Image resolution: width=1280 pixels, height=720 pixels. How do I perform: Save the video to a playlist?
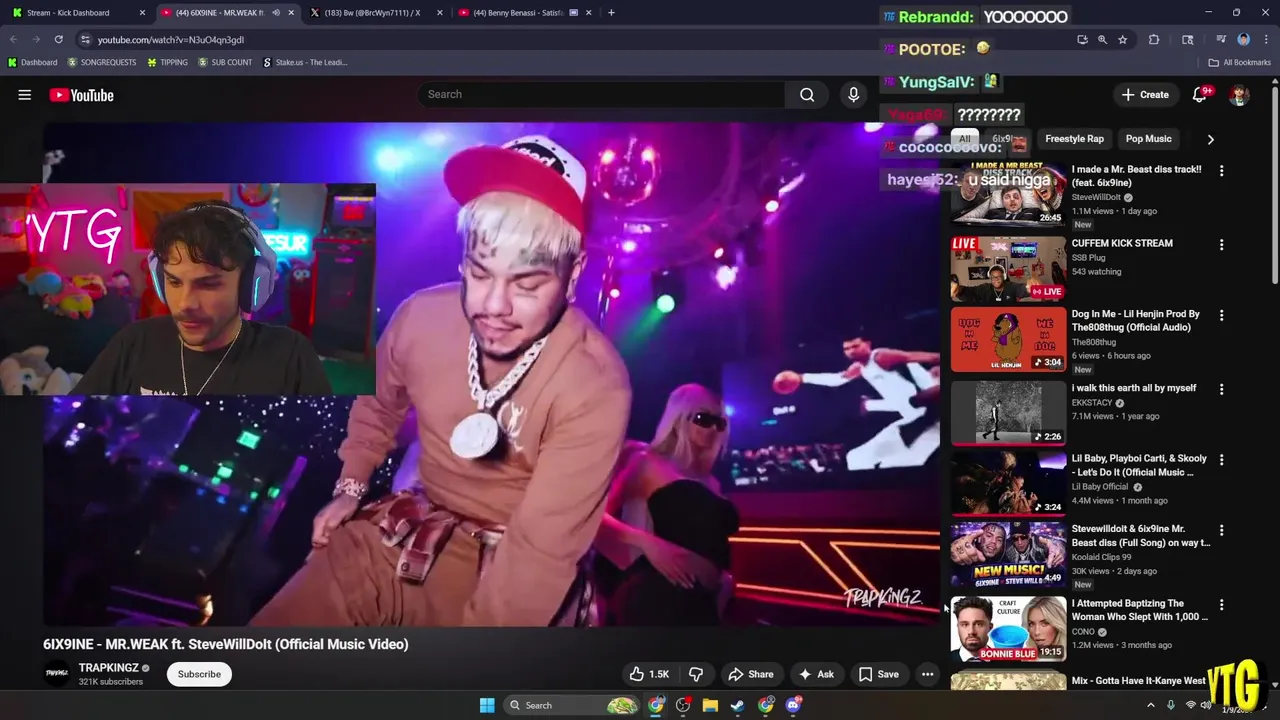[x=879, y=674]
